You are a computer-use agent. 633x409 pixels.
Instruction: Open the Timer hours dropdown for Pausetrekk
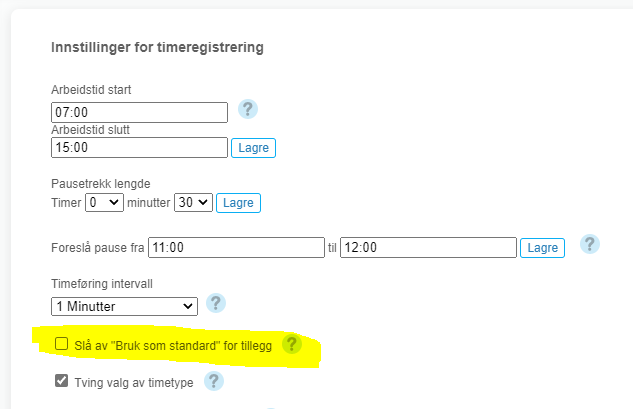click(x=104, y=202)
